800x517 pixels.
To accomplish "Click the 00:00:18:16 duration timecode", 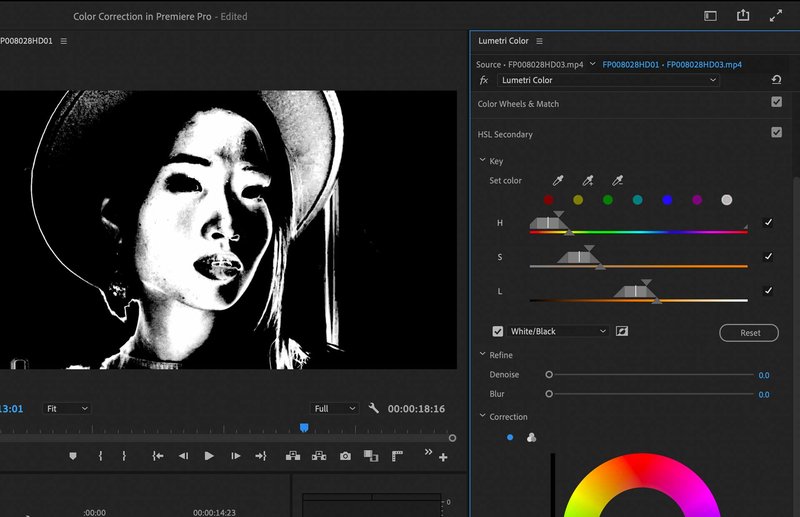I will coord(416,409).
